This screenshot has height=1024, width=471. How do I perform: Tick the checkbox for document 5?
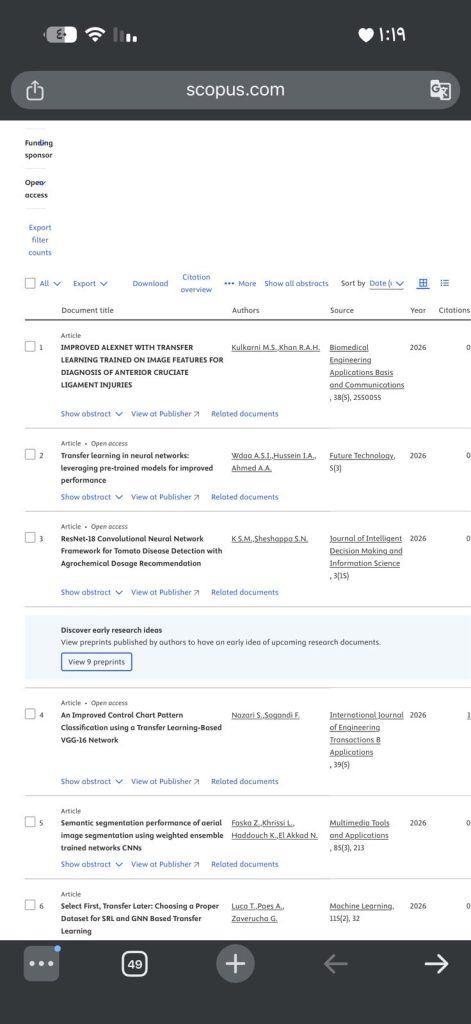point(30,822)
